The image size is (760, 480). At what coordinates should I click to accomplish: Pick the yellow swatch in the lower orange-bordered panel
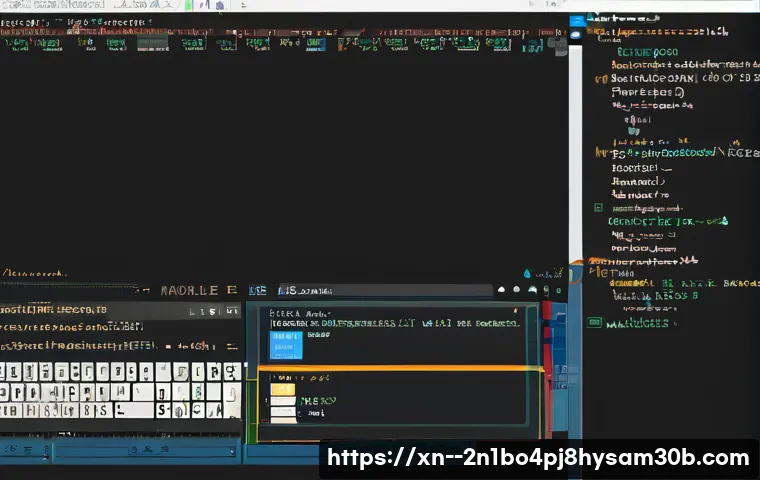click(x=283, y=389)
